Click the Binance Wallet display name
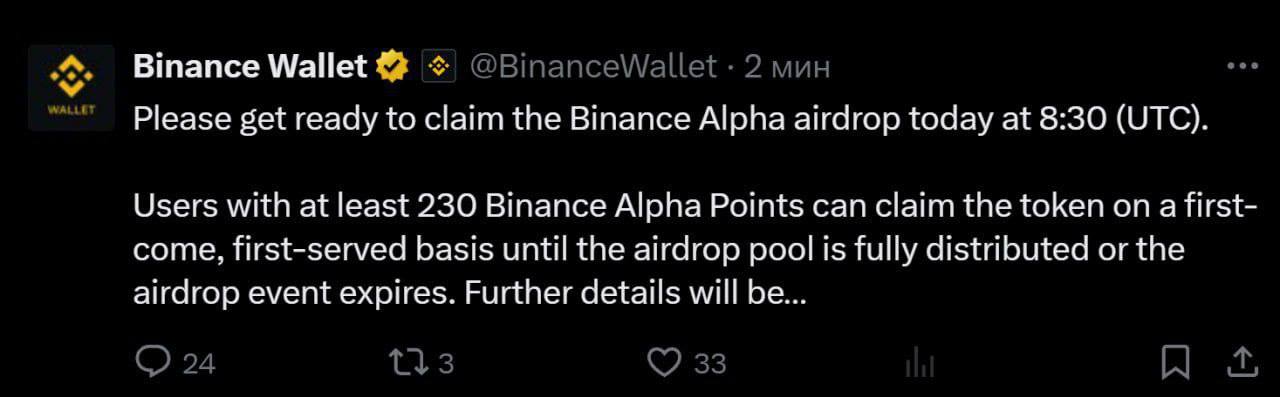1280x397 pixels. click(250, 67)
